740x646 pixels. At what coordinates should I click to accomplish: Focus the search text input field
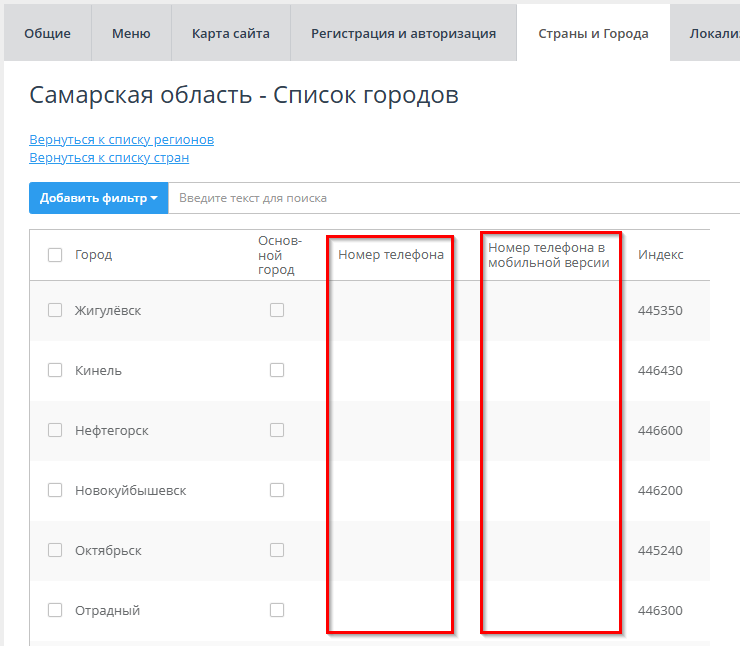tap(450, 198)
